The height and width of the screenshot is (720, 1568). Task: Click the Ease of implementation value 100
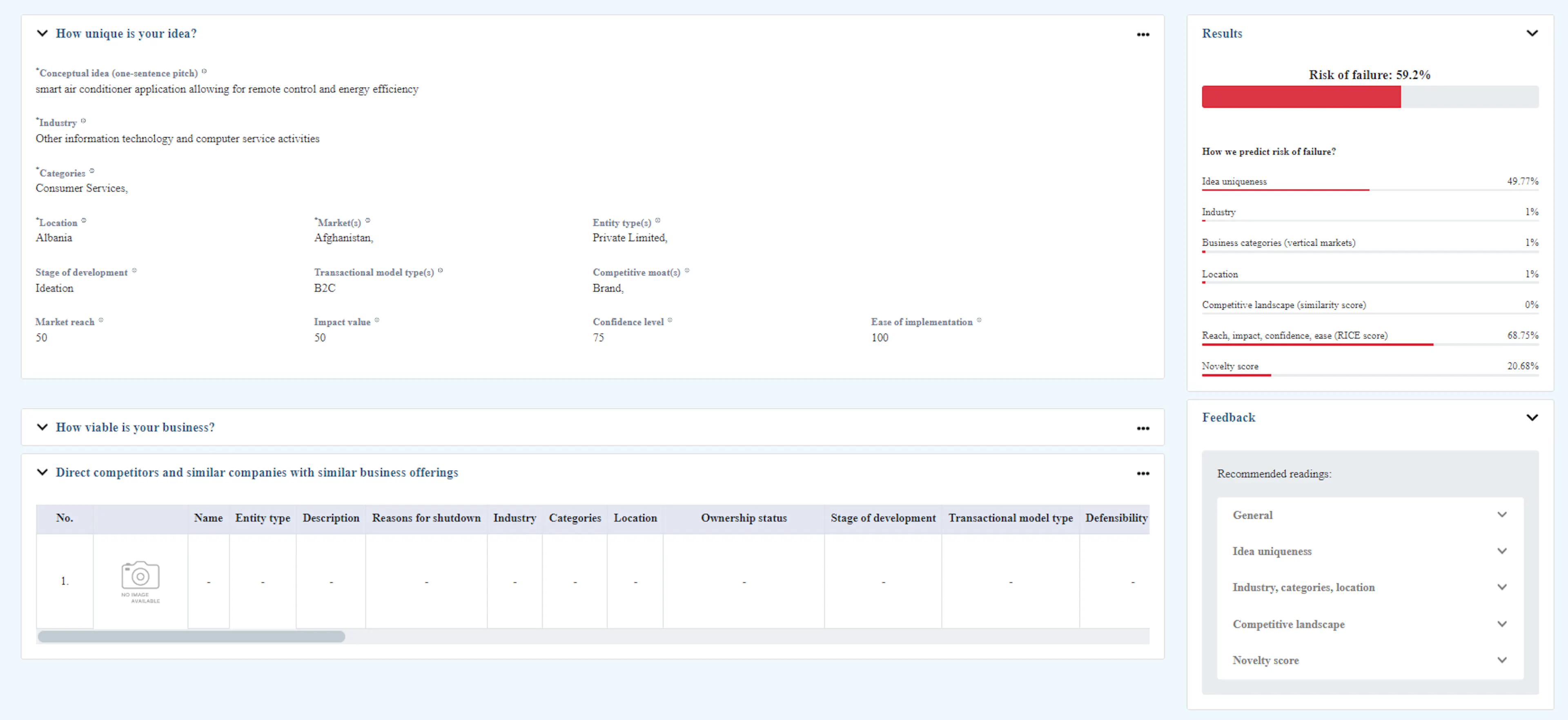click(x=880, y=337)
